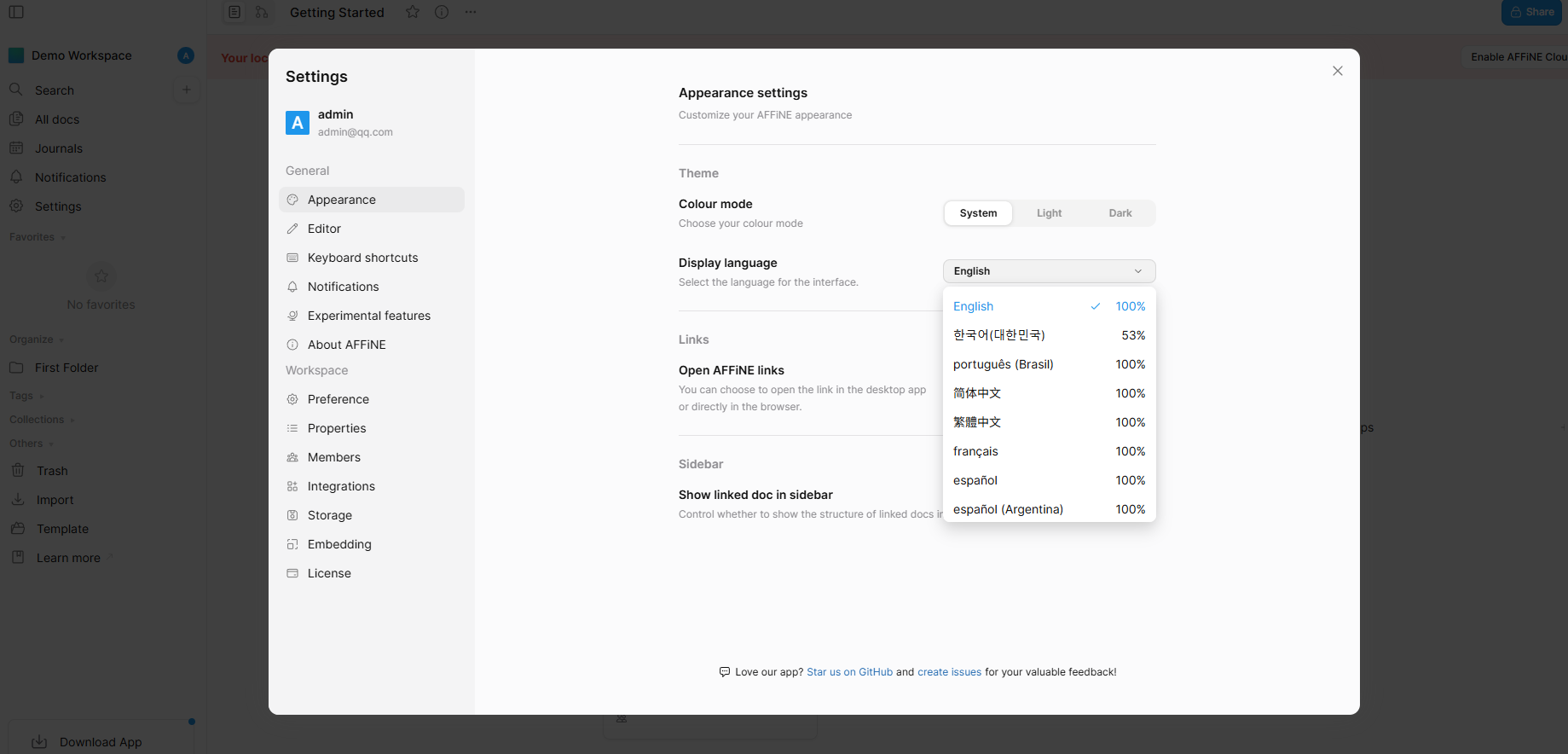Select Appearance settings tab
The height and width of the screenshot is (754, 1568).
click(372, 200)
